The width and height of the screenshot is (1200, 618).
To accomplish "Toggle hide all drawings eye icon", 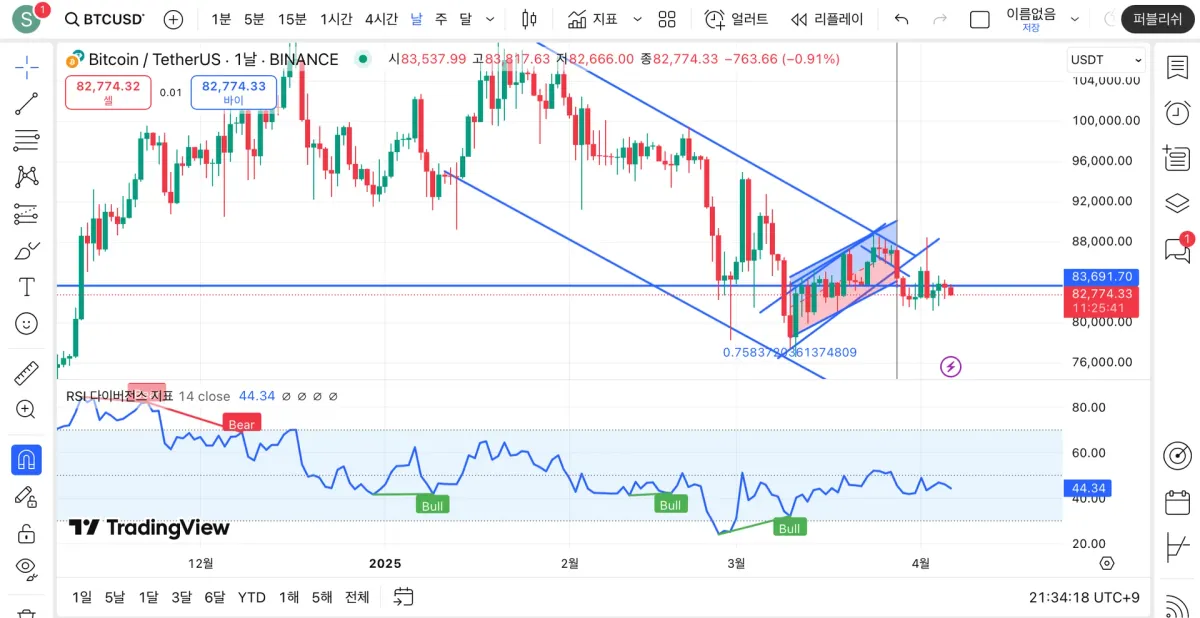I will (x=27, y=569).
